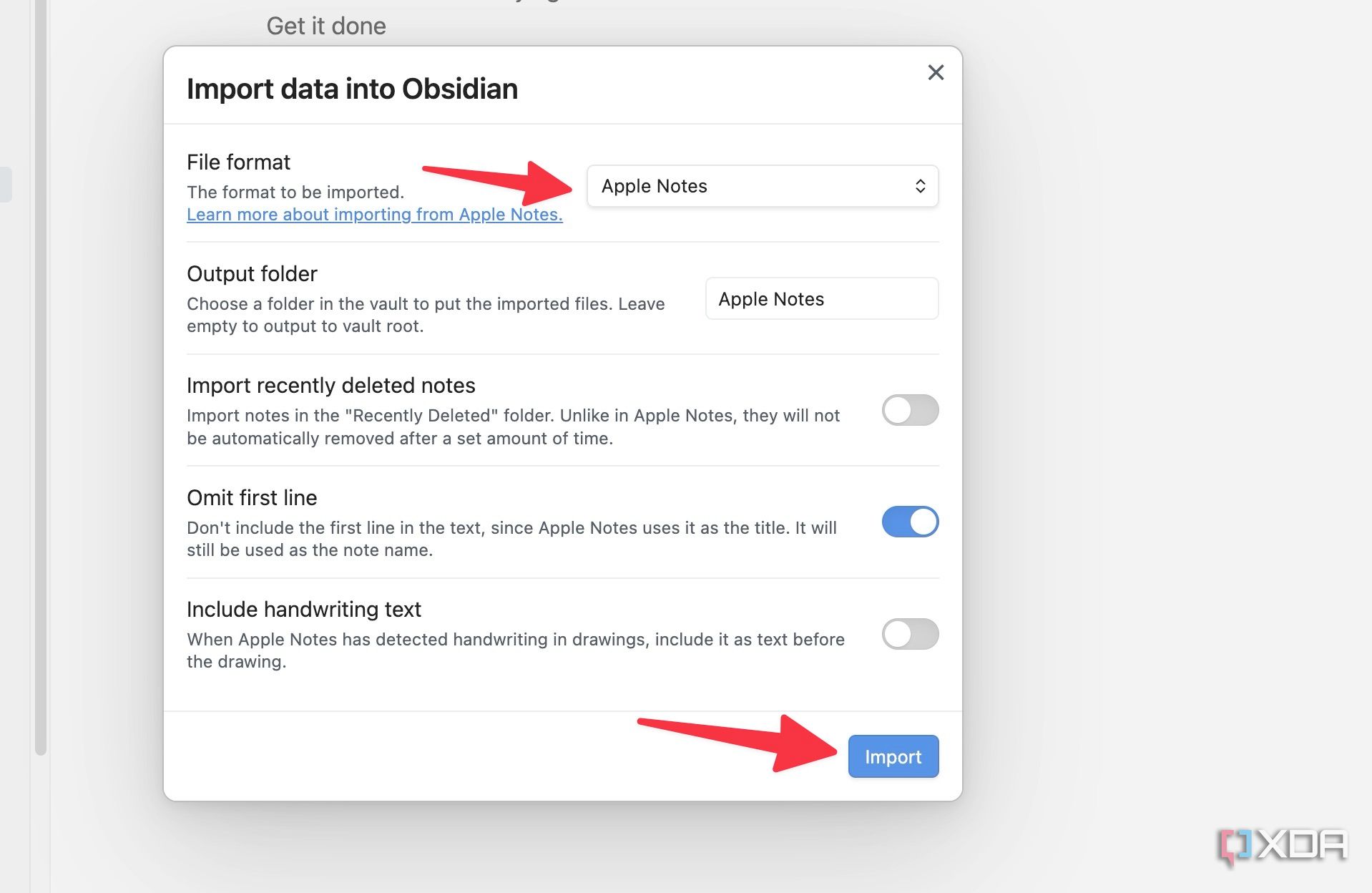Viewport: 1372px width, 893px height.
Task: Select the 'Apple Notes' text inside the output folder field
Action: [x=771, y=299]
